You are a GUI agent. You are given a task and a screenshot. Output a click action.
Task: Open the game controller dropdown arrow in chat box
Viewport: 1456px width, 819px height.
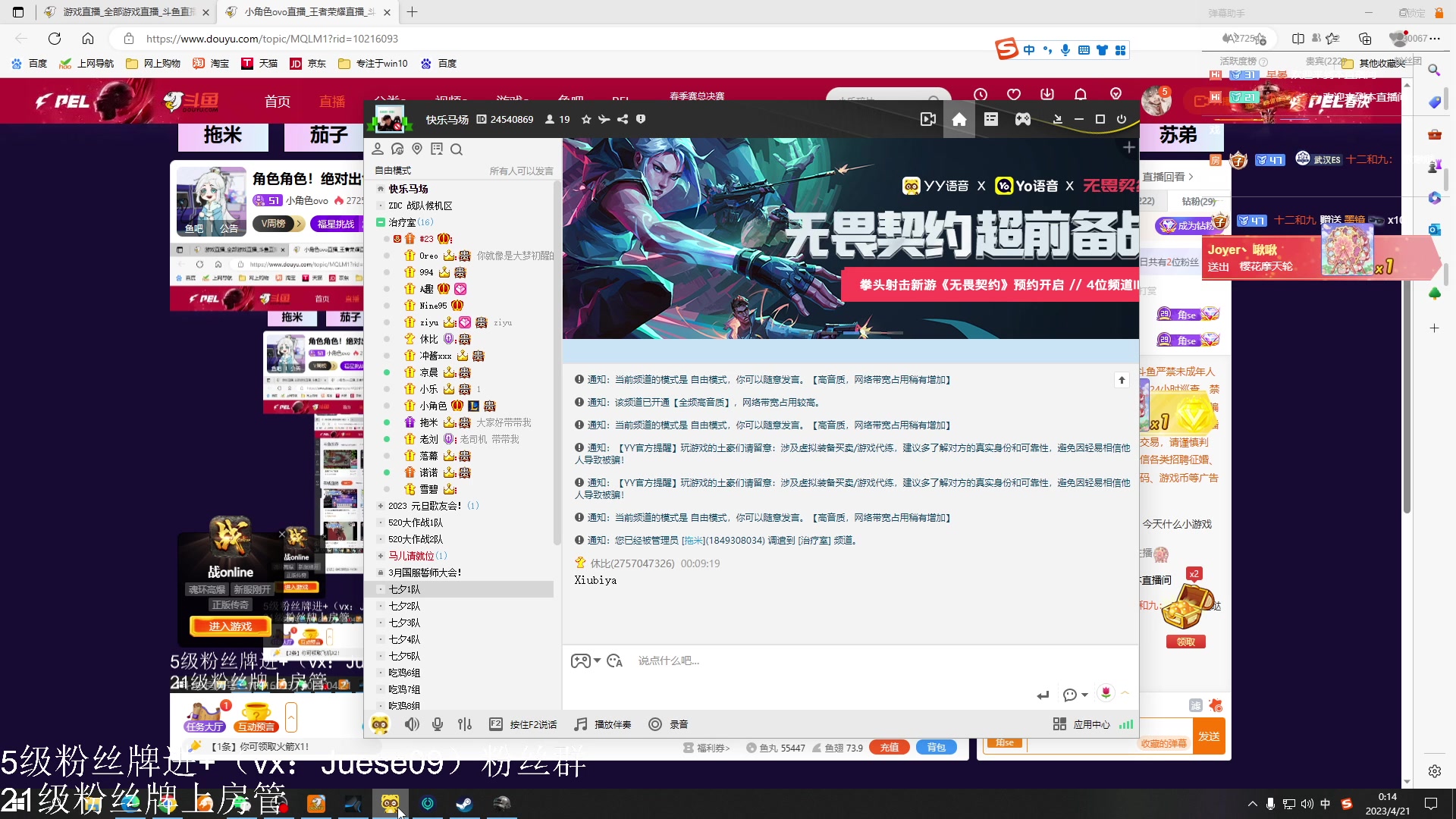[x=598, y=661]
